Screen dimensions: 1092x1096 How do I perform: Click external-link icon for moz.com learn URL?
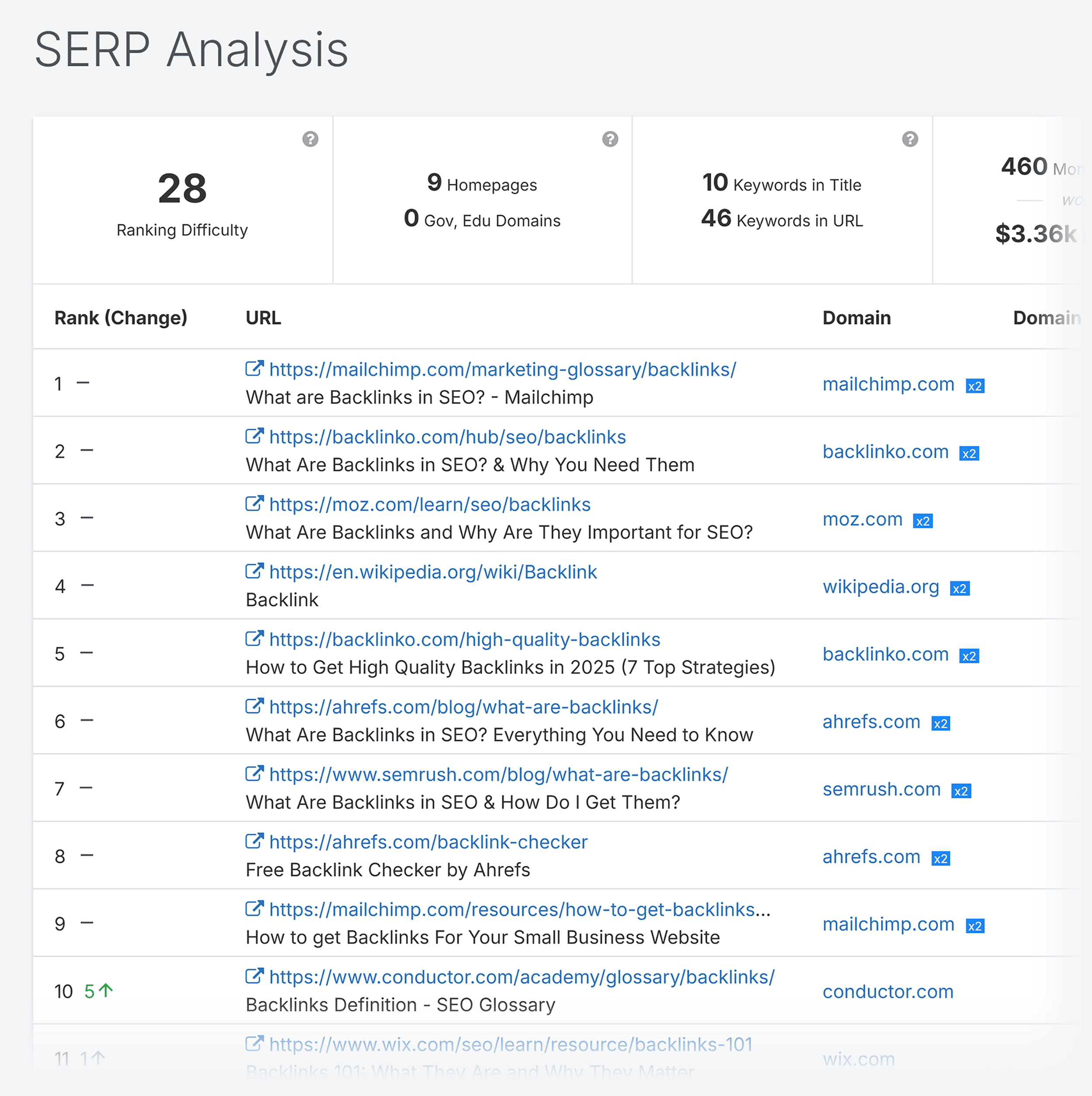[x=254, y=504]
